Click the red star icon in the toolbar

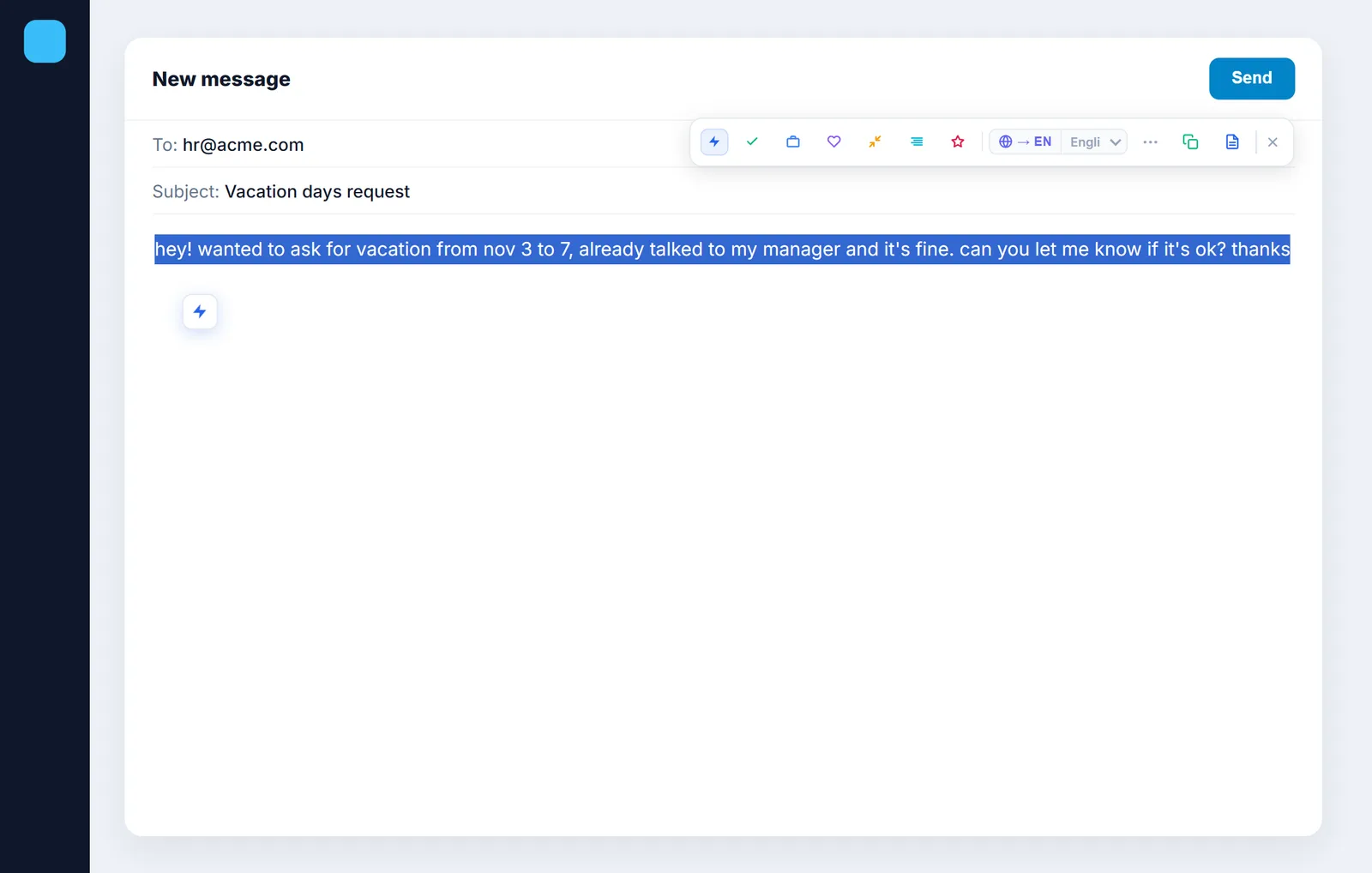click(x=958, y=141)
